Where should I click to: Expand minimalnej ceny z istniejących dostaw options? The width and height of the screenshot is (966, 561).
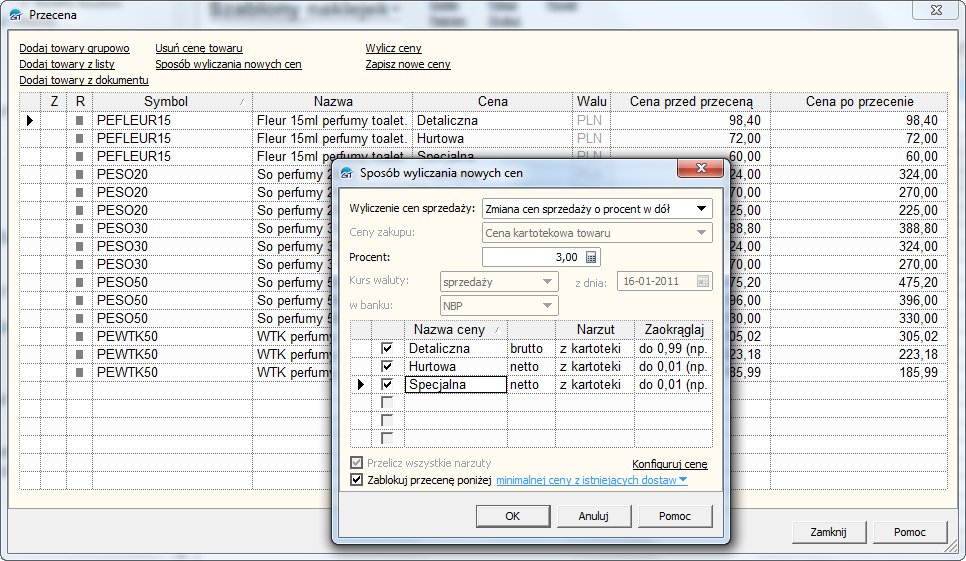click(x=683, y=480)
